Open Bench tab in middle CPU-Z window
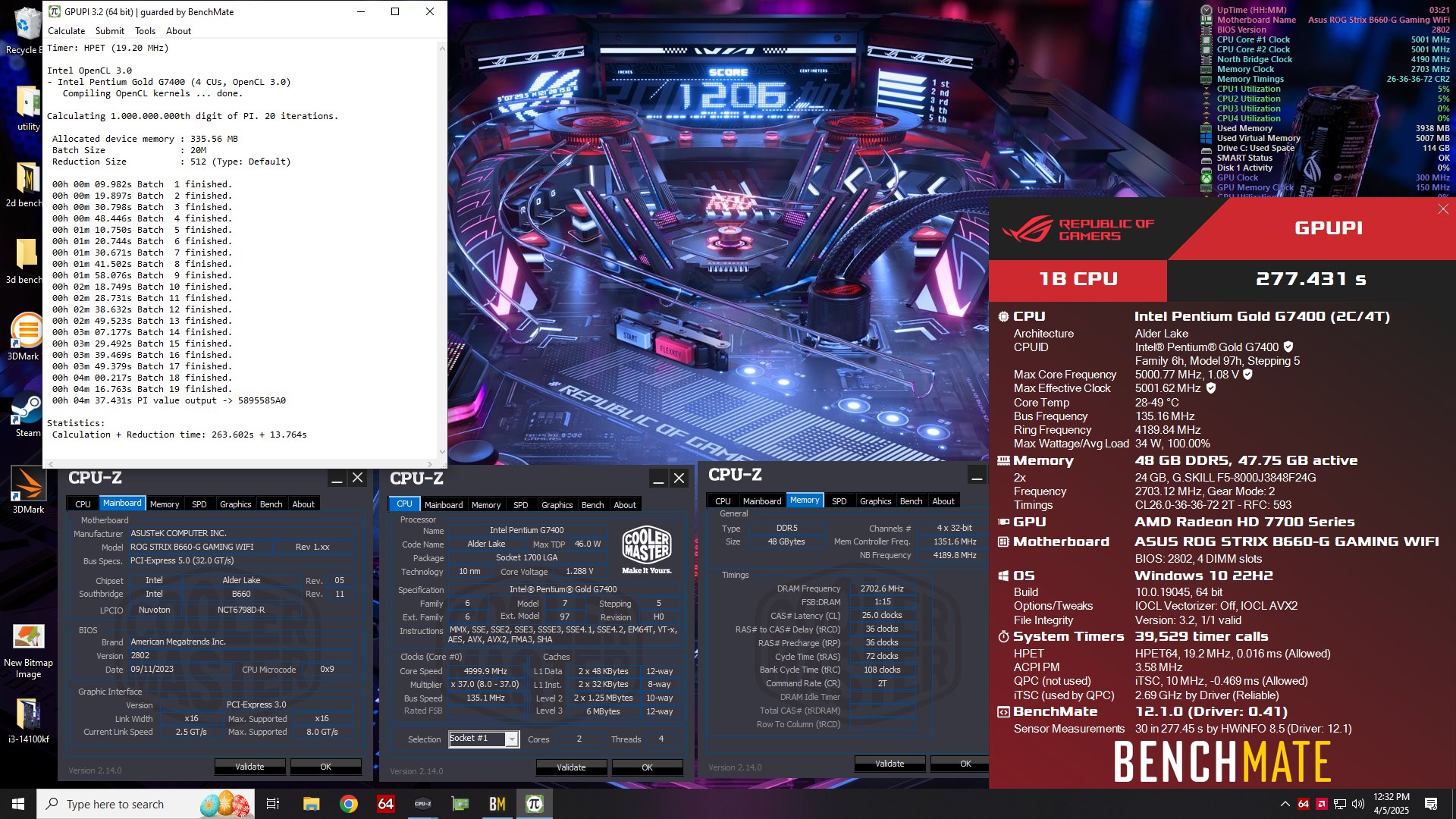Image resolution: width=1456 pixels, height=819 pixels. click(592, 505)
